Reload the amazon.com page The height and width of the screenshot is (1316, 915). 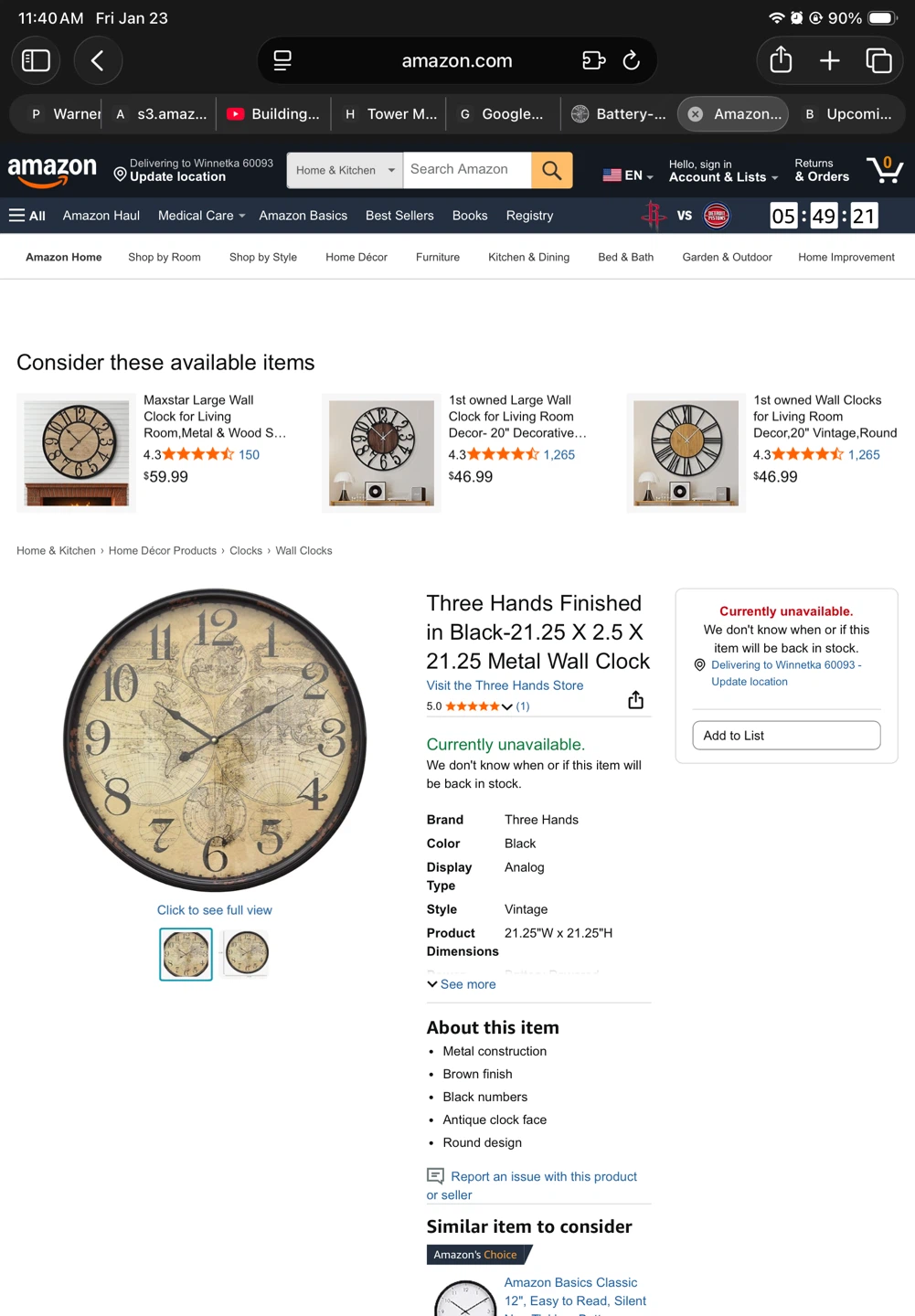pyautogui.click(x=631, y=60)
